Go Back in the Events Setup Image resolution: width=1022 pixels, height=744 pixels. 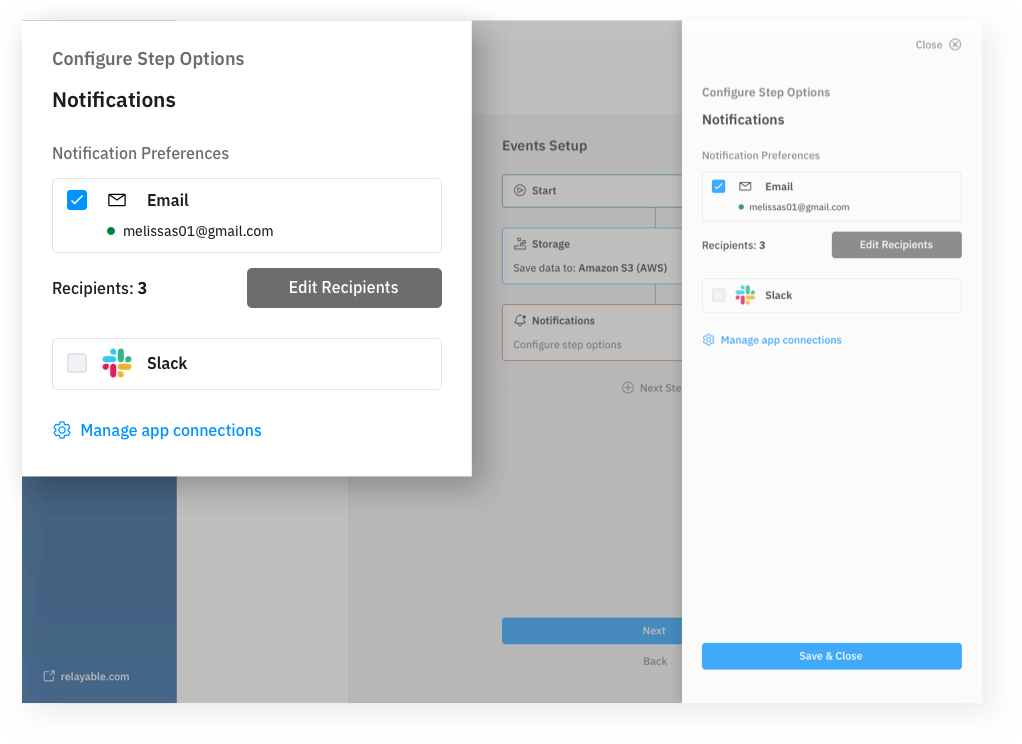655,661
